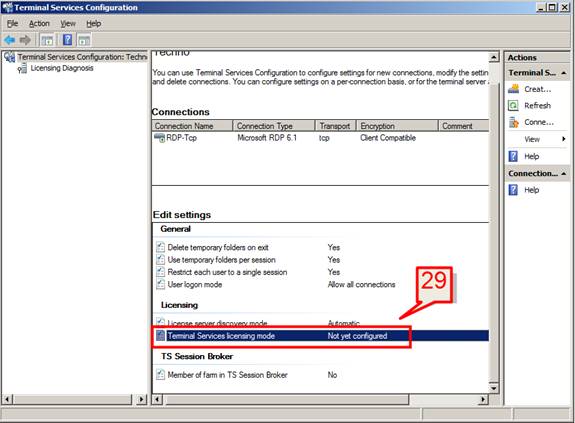Click the center pane vertical scrollbar thumb

pyautogui.click(x=494, y=233)
